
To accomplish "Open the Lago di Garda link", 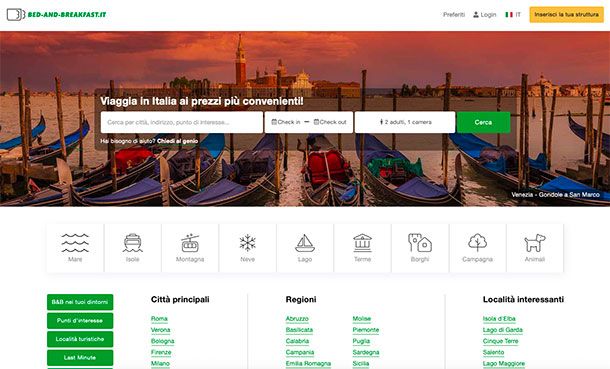I will pyautogui.click(x=503, y=330).
